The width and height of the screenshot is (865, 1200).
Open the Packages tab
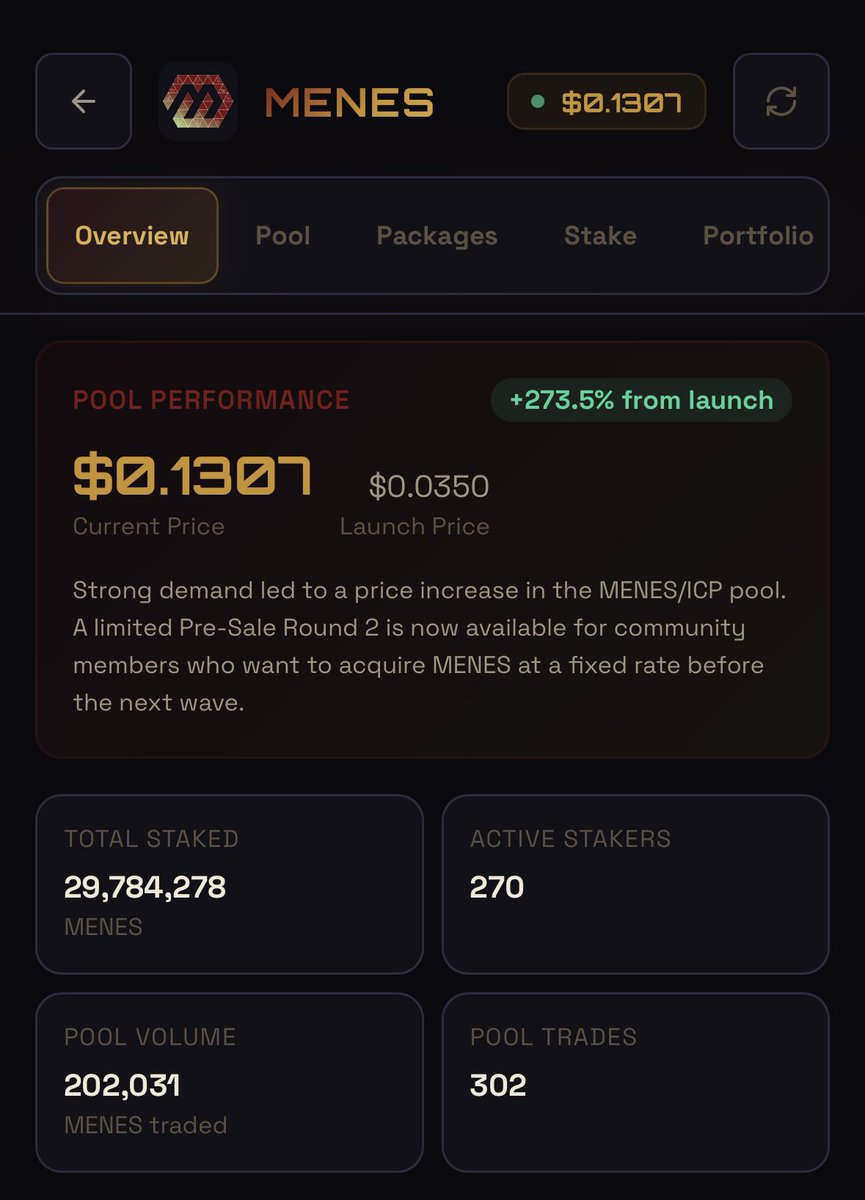[436, 236]
